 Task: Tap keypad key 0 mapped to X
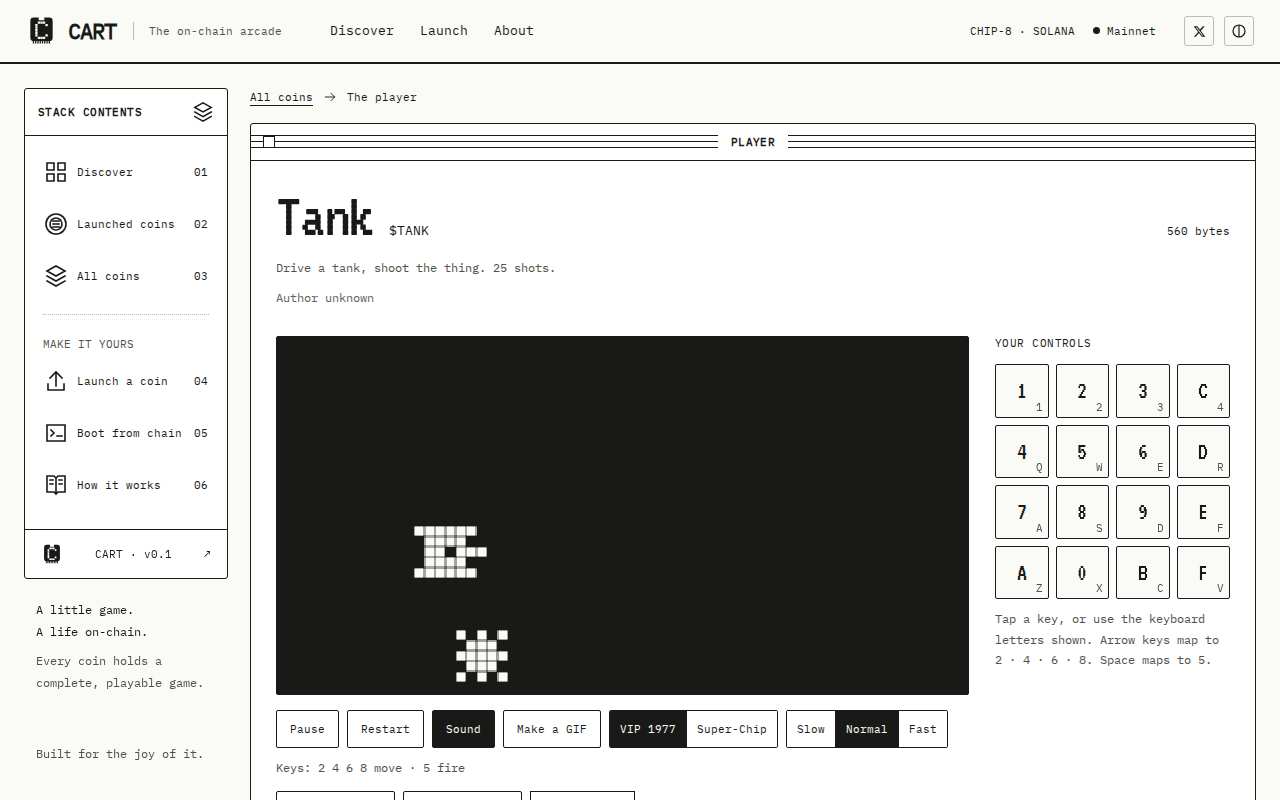coord(1082,572)
